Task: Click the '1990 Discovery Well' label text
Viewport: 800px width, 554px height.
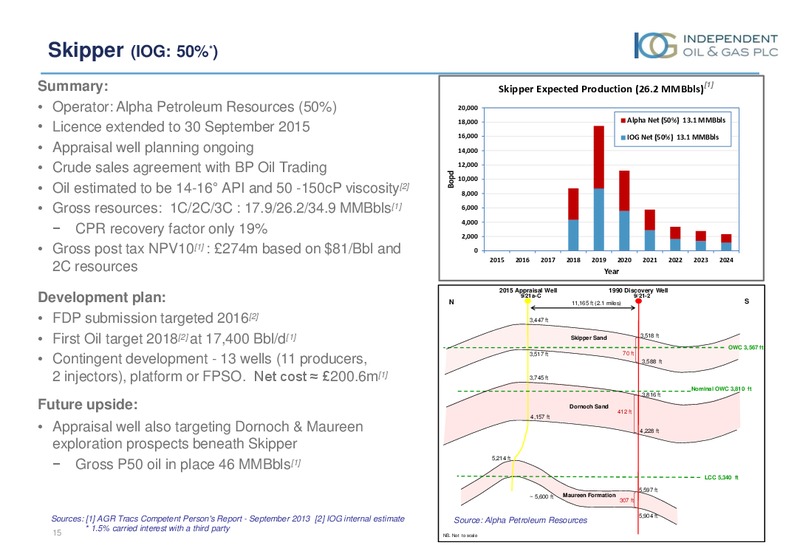Action: (638, 290)
